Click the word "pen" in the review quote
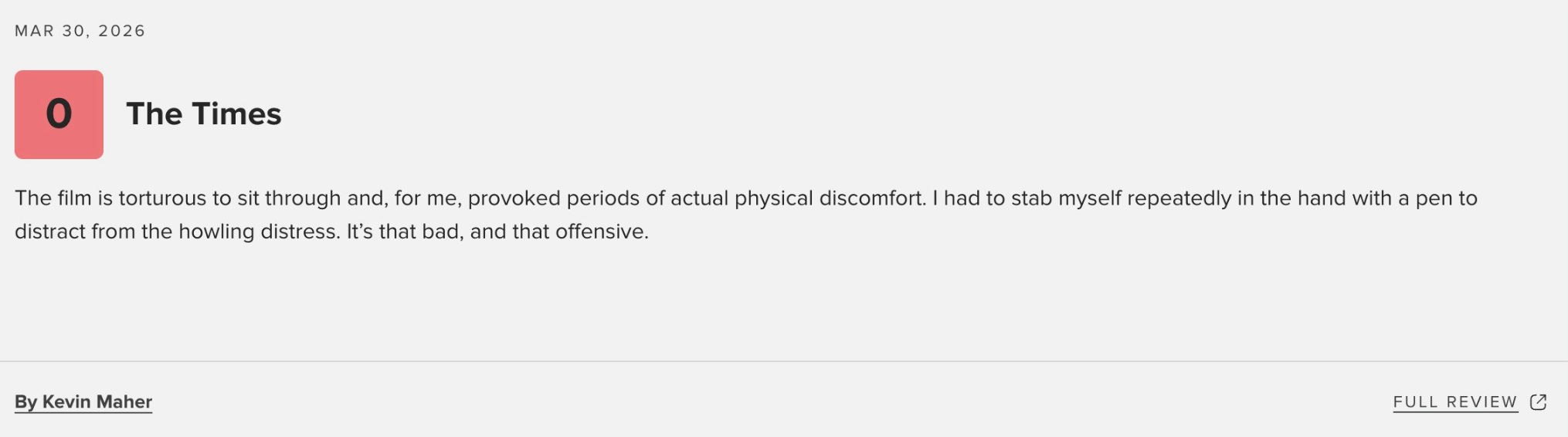 1432,198
